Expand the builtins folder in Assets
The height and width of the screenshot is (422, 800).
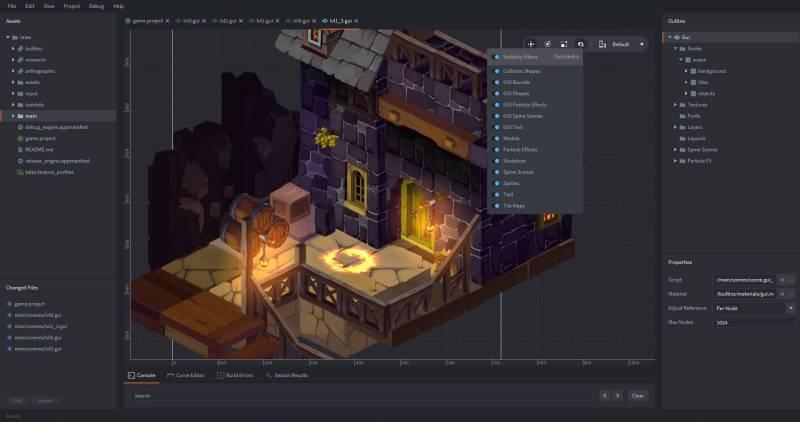(13, 48)
